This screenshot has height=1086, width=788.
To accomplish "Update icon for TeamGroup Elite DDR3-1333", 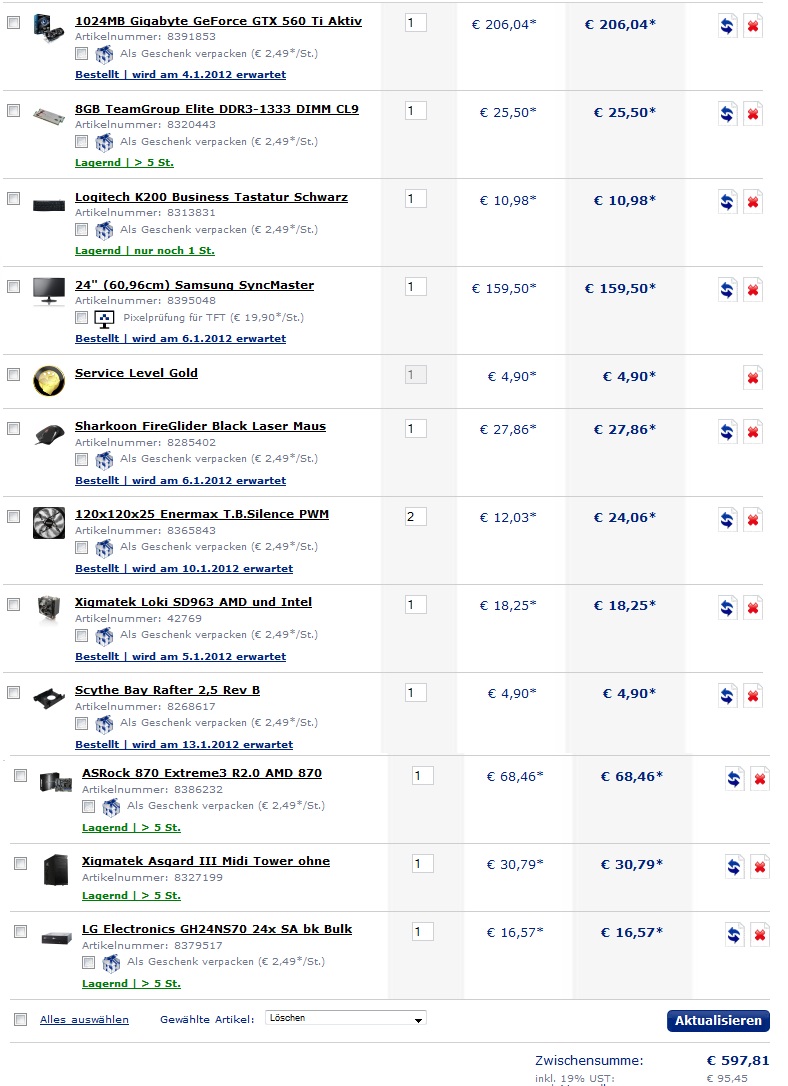I will tap(726, 114).
